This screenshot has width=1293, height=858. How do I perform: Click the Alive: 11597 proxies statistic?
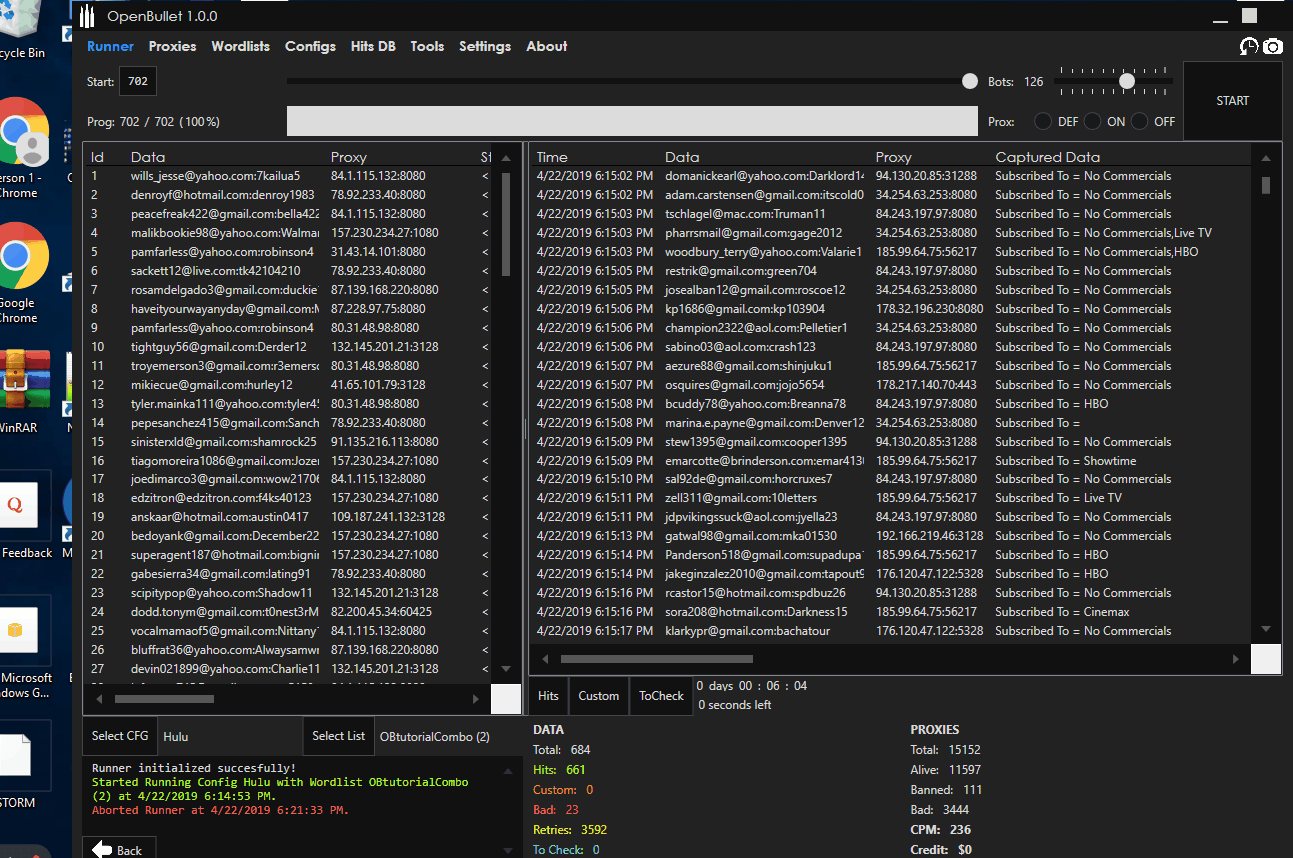click(946, 770)
